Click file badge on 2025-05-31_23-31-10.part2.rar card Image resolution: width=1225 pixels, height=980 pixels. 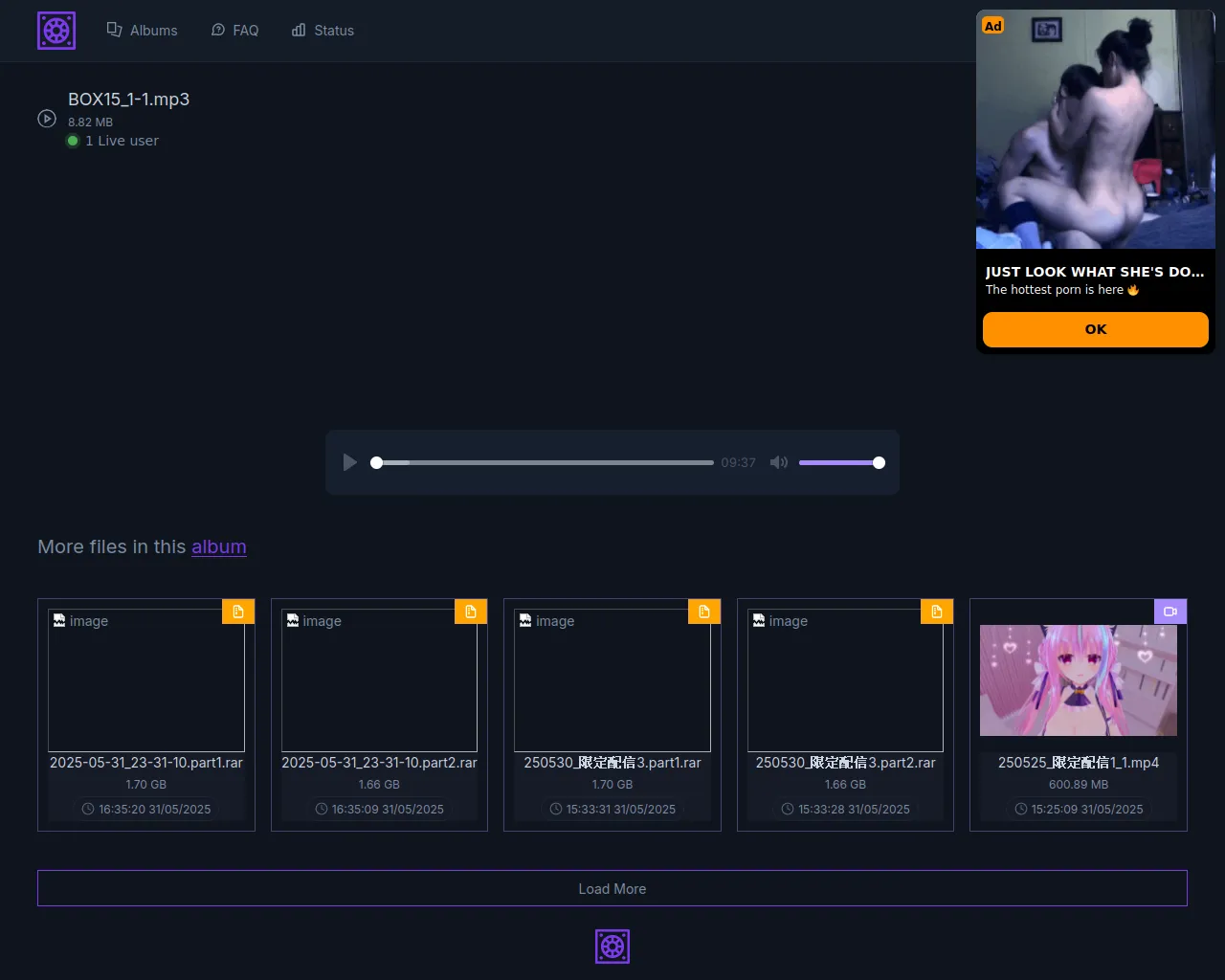(471, 612)
